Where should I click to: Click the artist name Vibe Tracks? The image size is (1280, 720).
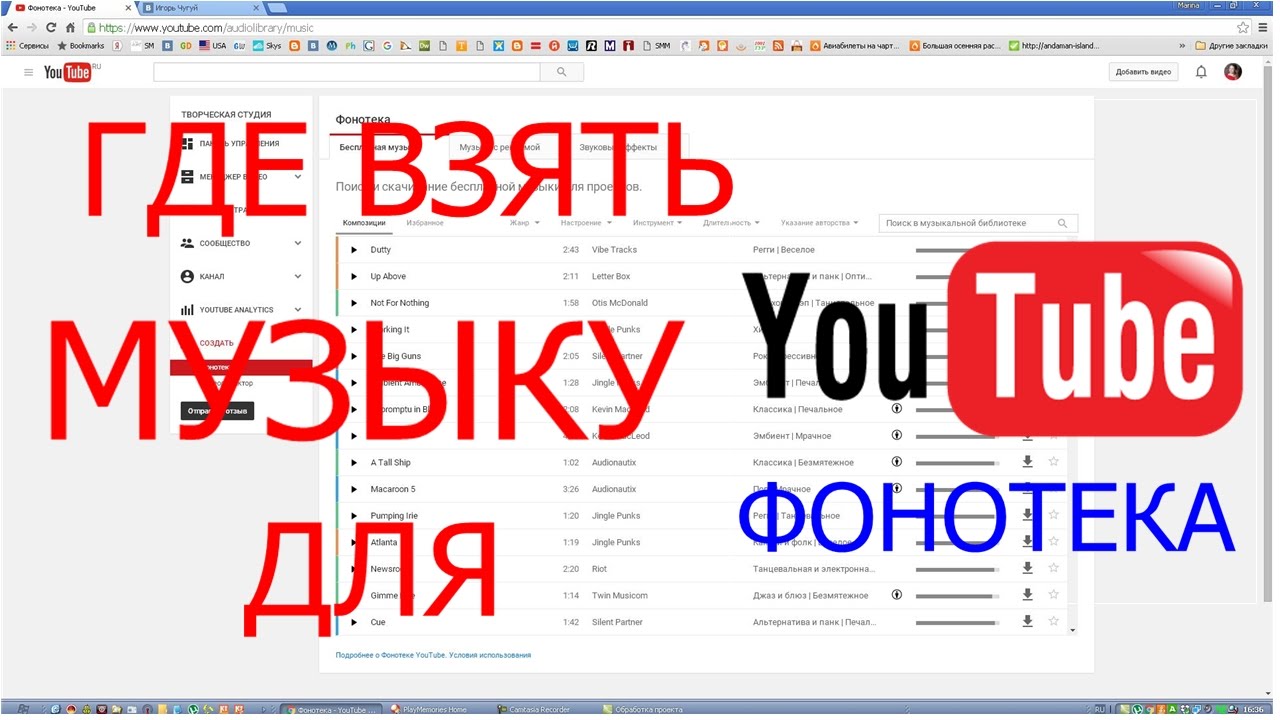click(614, 250)
